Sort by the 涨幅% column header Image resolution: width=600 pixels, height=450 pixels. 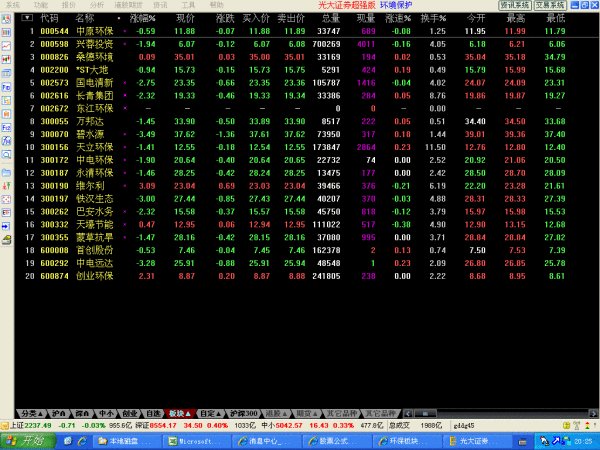tap(142, 18)
